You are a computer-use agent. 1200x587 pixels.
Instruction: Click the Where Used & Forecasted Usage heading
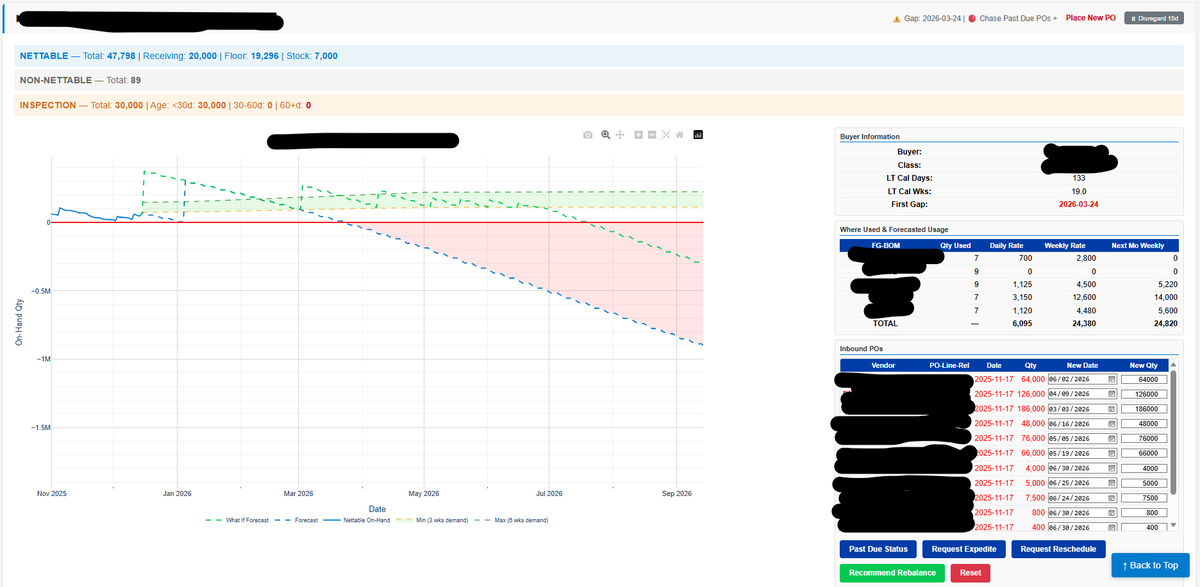[894, 229]
